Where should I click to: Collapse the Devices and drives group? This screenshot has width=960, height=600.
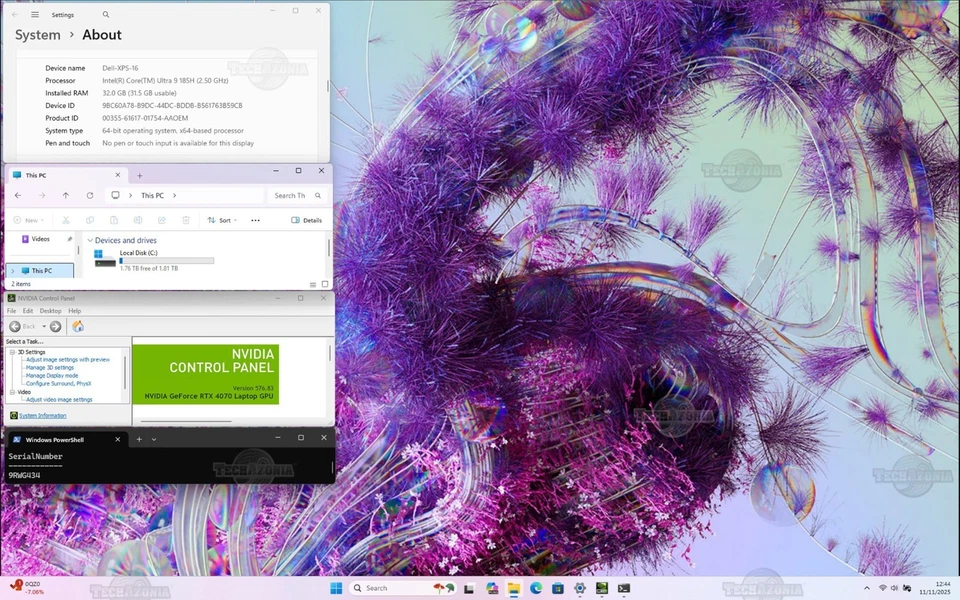tap(90, 241)
